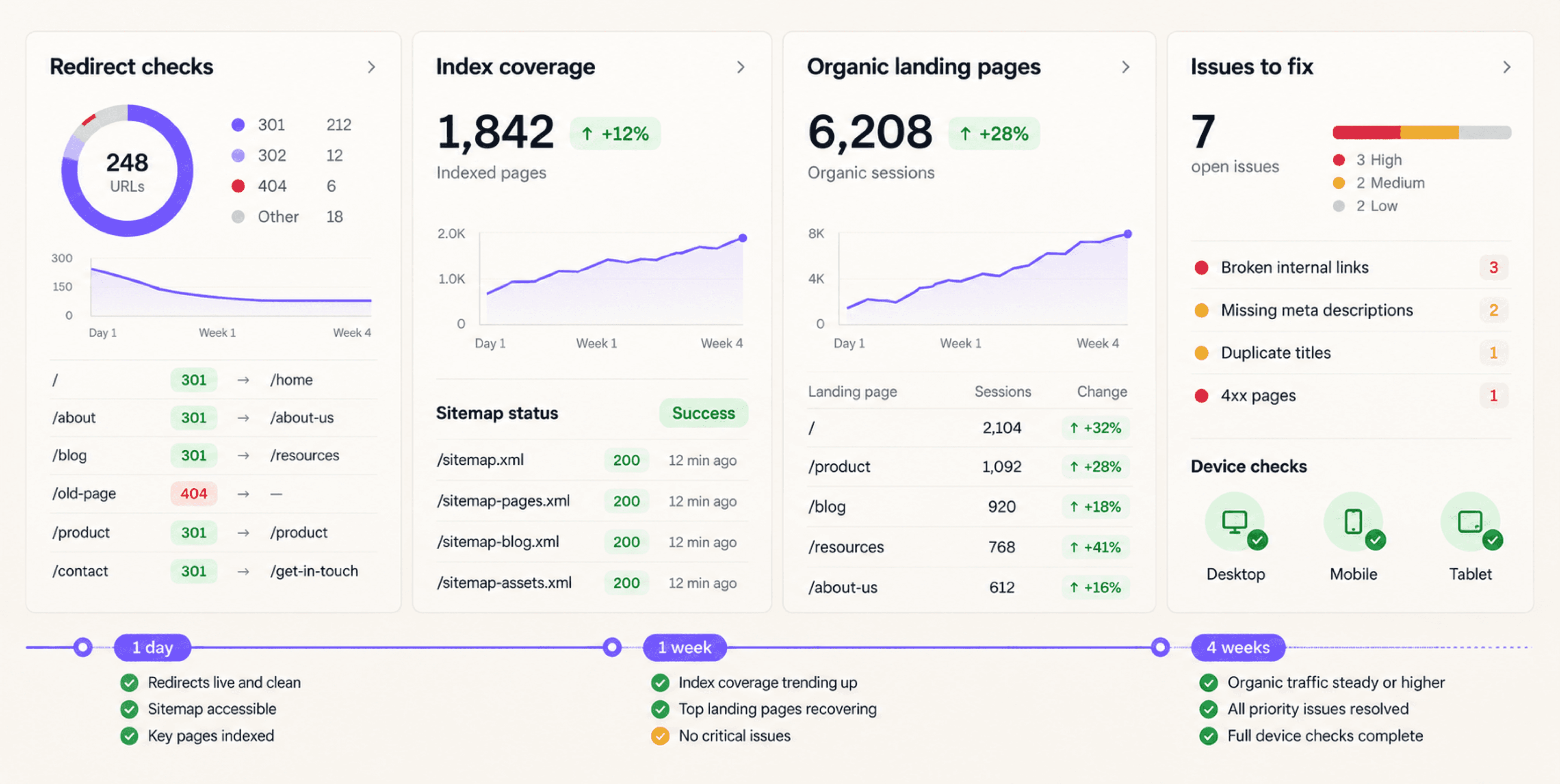
Task: Expand the Index coverage card arrow
Action: pyautogui.click(x=741, y=67)
